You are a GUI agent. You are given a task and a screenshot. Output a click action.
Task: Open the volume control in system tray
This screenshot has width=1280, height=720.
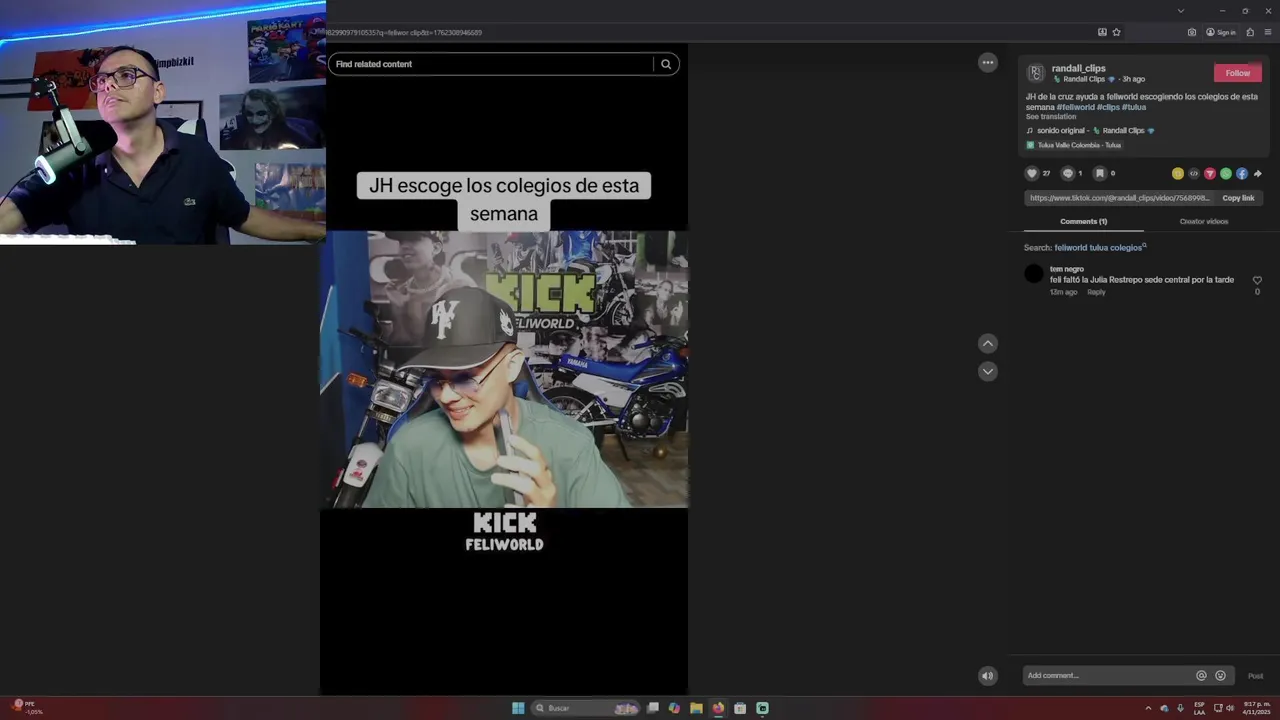click(1230, 708)
